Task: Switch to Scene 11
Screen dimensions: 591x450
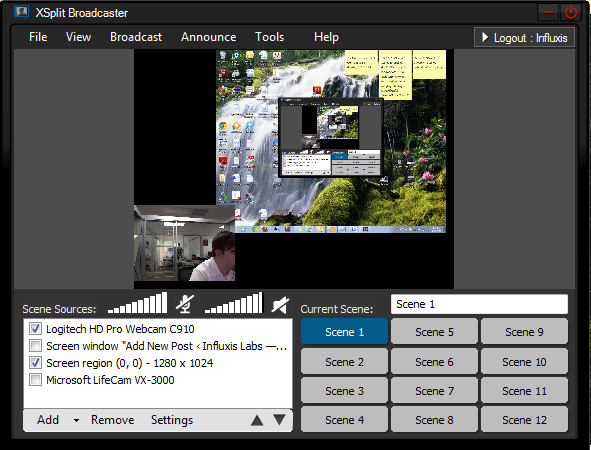Action: click(x=524, y=391)
